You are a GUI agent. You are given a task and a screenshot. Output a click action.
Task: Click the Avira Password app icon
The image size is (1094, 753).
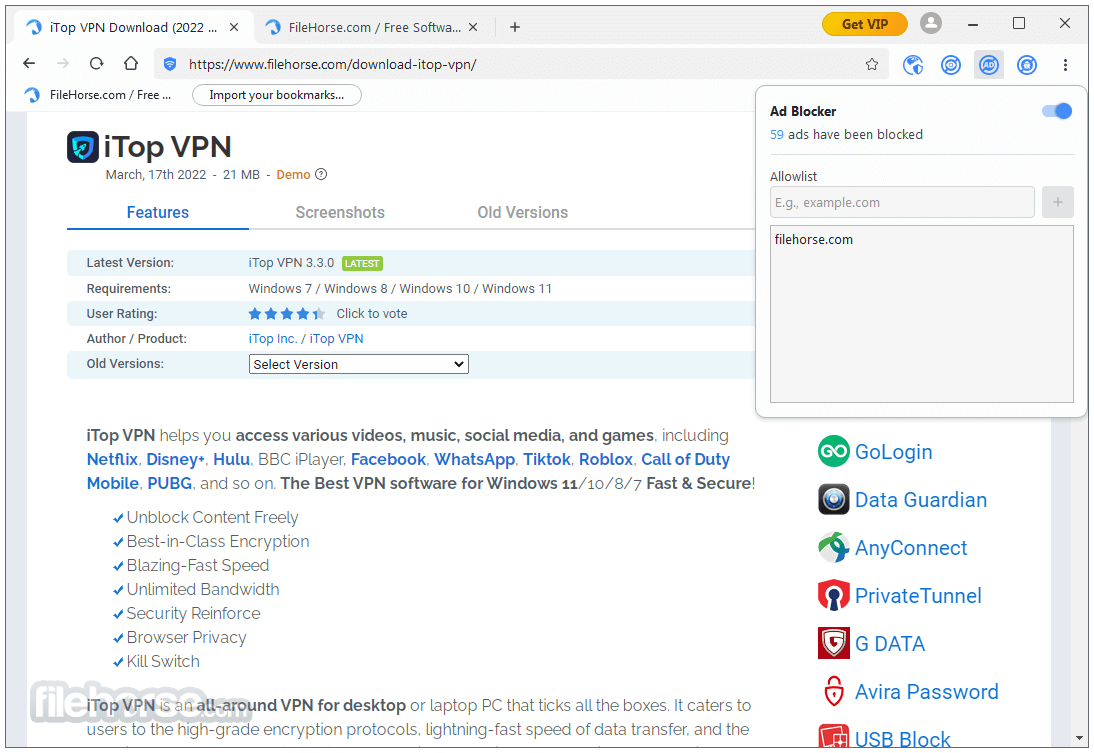[833, 691]
